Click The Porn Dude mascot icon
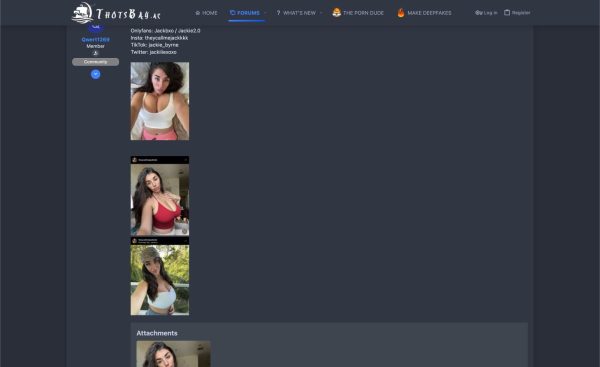Screen dimensions: 600x367 coord(336,13)
